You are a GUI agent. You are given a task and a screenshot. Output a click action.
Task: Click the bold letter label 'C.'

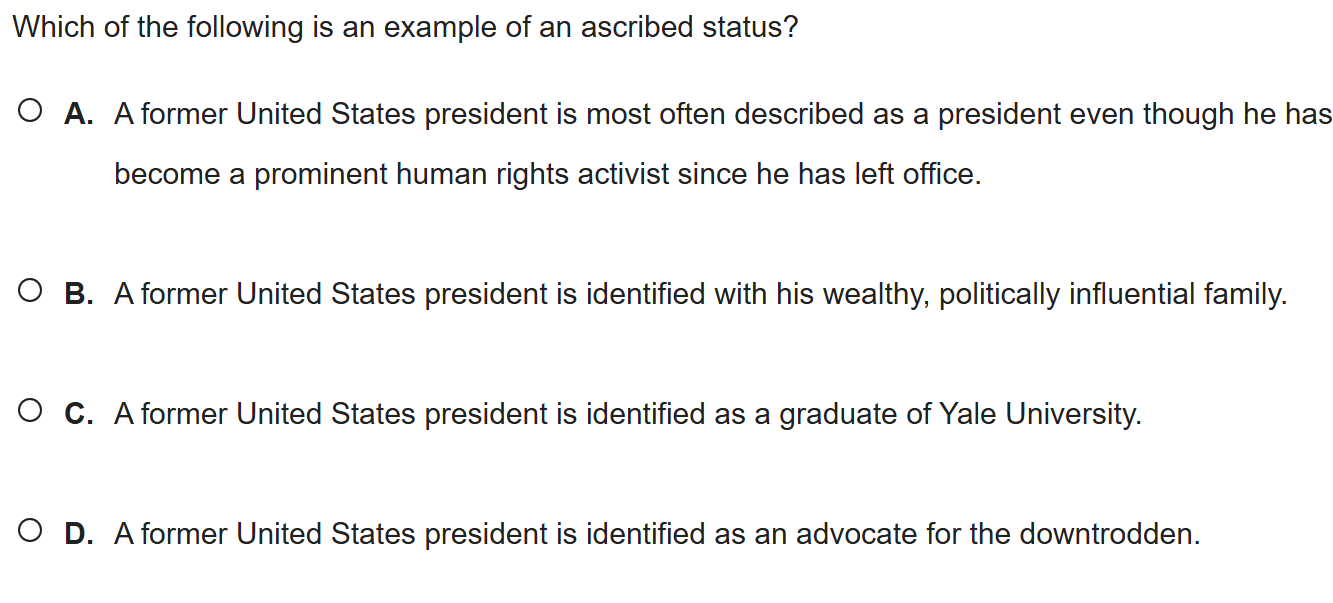click(x=79, y=414)
